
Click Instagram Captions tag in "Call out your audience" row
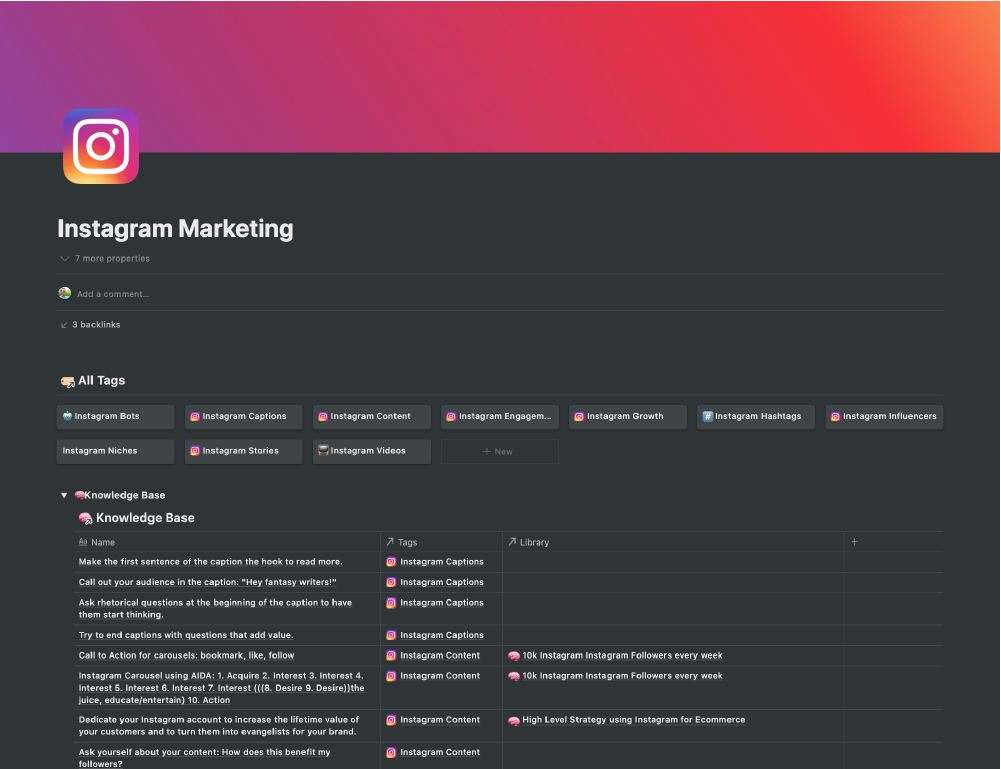[435, 582]
